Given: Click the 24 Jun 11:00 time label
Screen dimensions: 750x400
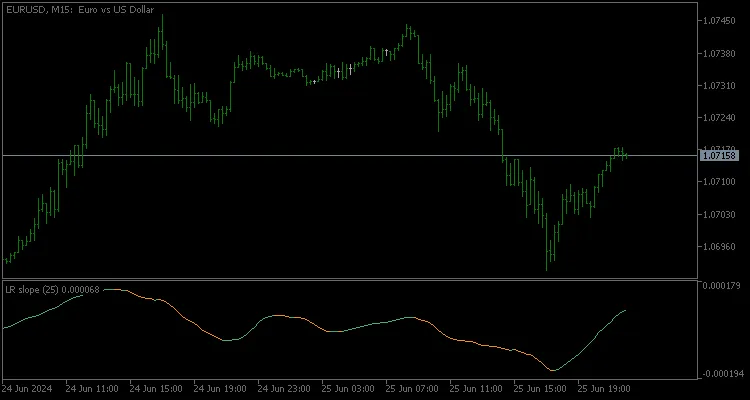Looking at the screenshot, I should point(92,387).
